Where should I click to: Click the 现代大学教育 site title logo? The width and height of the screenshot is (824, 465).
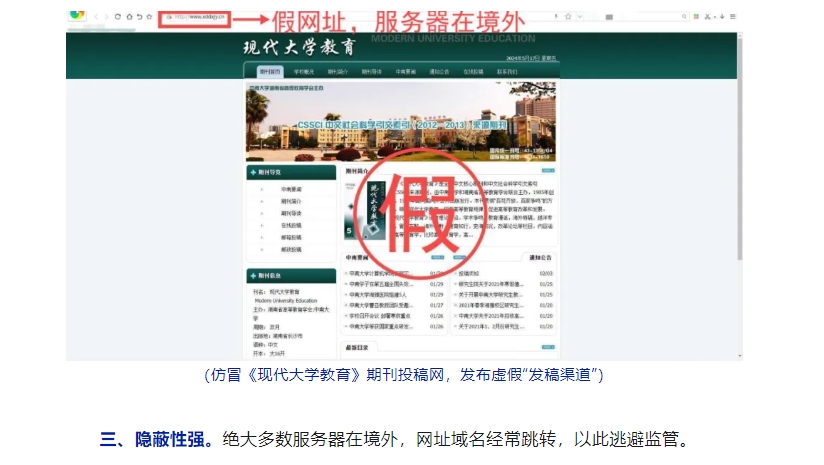(x=300, y=47)
